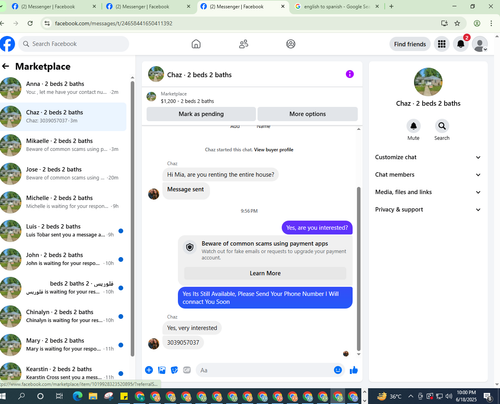Bookmark this page with the star icon
Viewport: 500px width, 404px height.
tap(457, 23)
